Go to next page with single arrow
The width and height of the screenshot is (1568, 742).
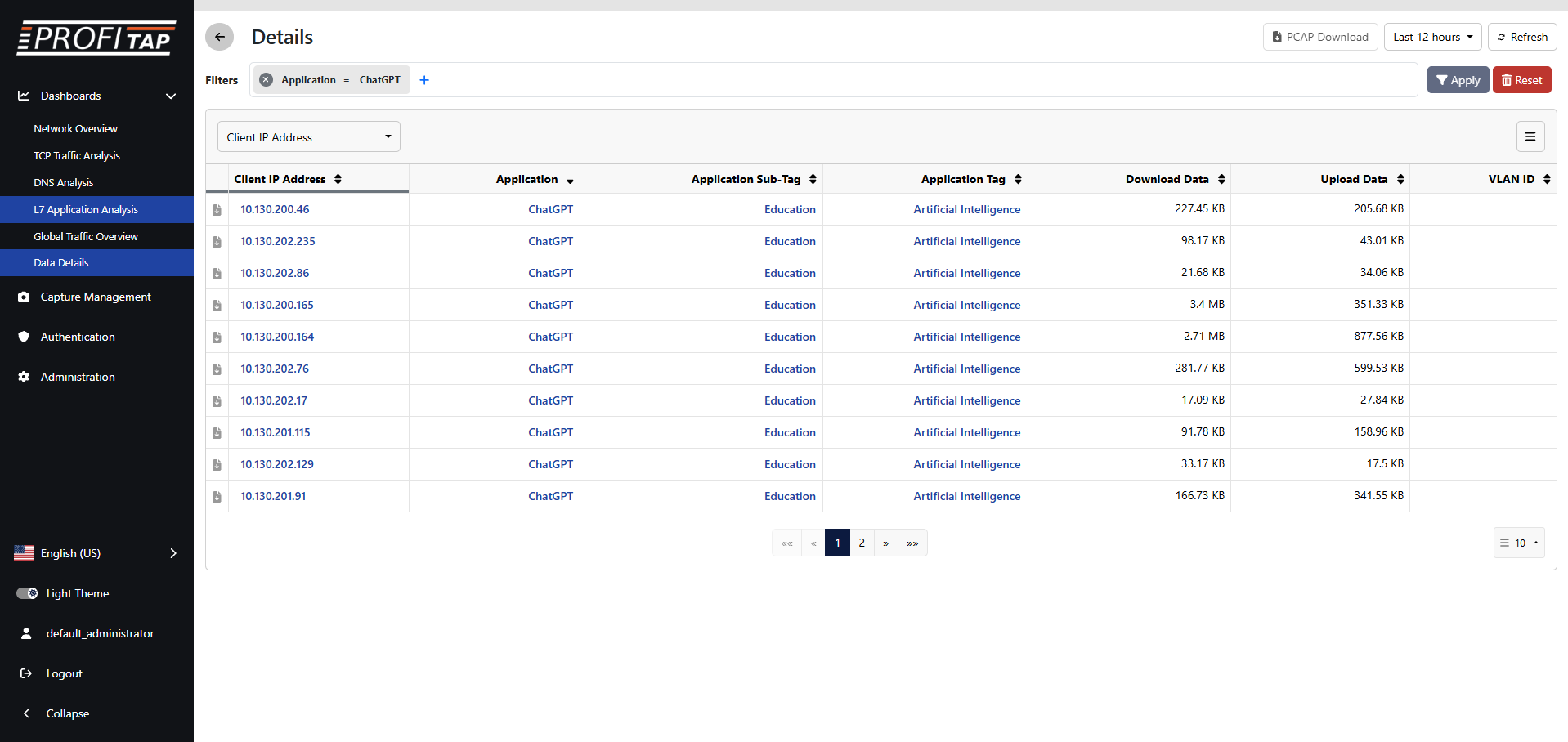coord(885,543)
